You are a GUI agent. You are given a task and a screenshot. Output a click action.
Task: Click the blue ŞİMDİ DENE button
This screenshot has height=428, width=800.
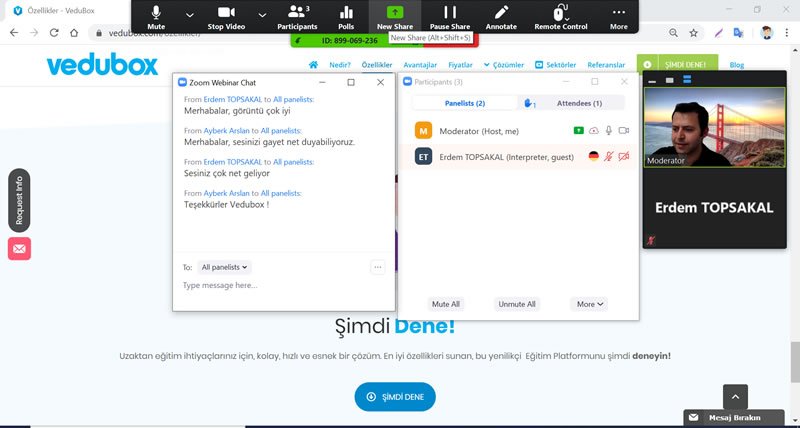click(x=395, y=397)
